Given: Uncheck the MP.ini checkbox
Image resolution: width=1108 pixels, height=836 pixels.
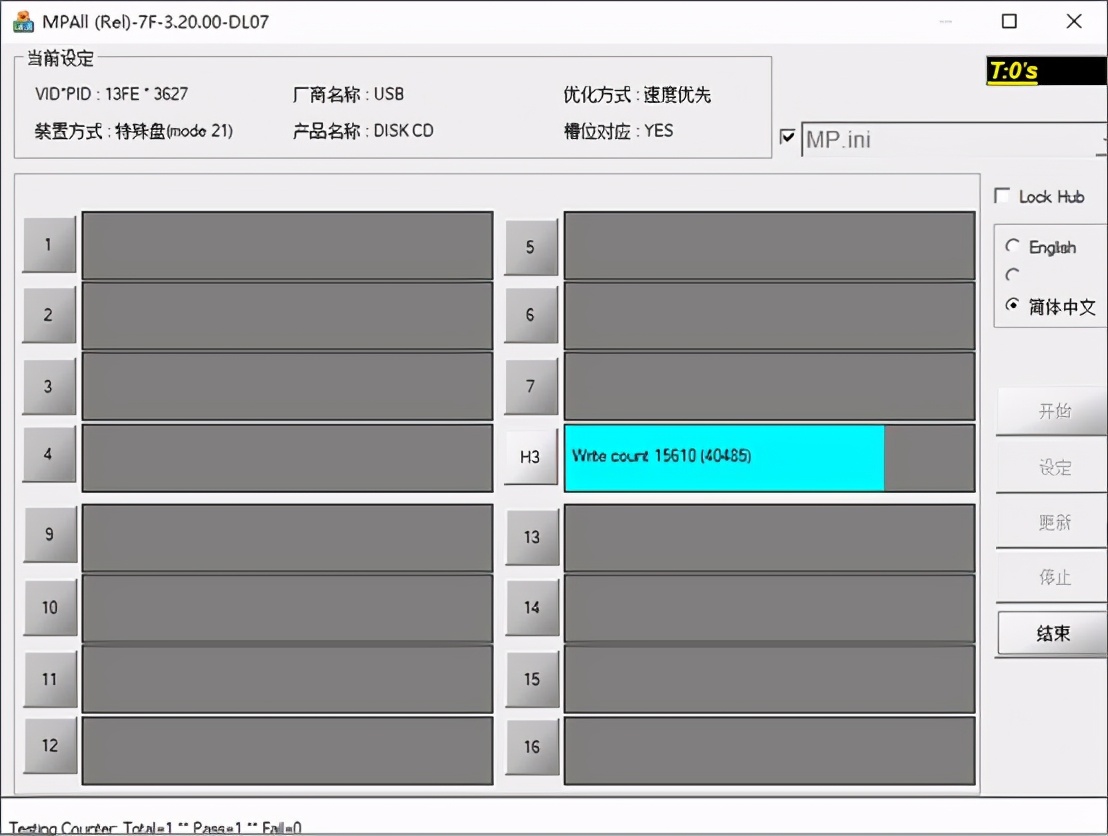Looking at the screenshot, I should (788, 137).
